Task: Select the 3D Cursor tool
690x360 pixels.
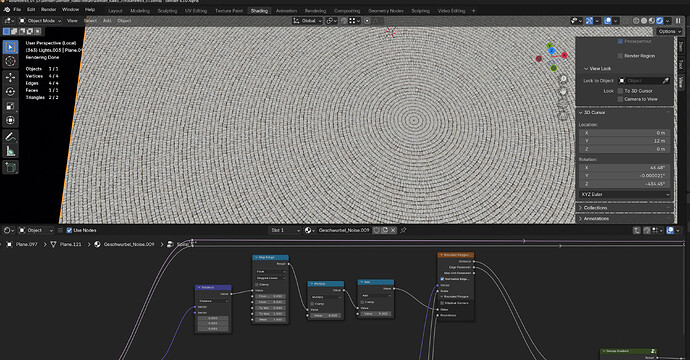Action: tap(11, 62)
